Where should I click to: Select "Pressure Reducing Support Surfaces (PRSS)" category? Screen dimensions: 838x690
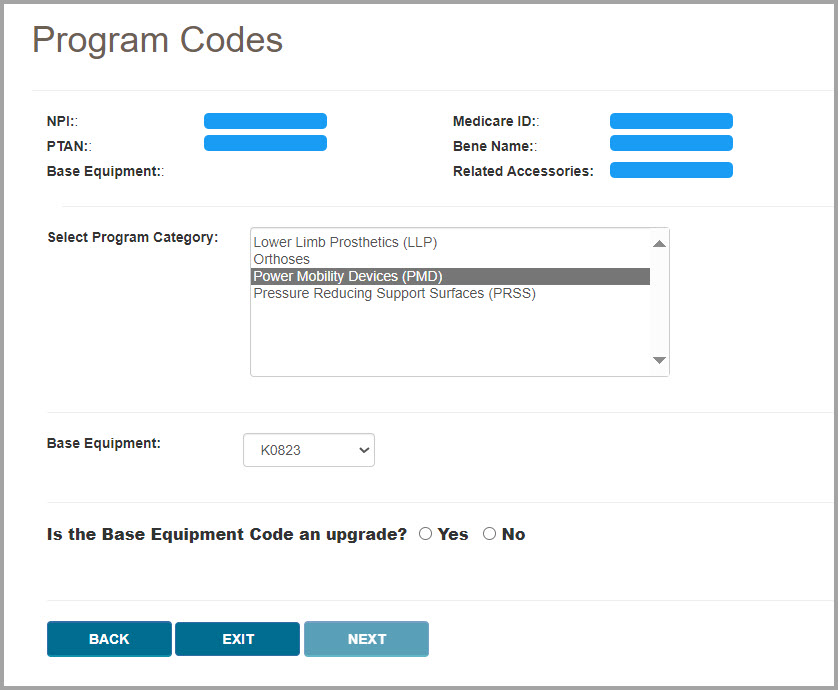pyautogui.click(x=393, y=293)
